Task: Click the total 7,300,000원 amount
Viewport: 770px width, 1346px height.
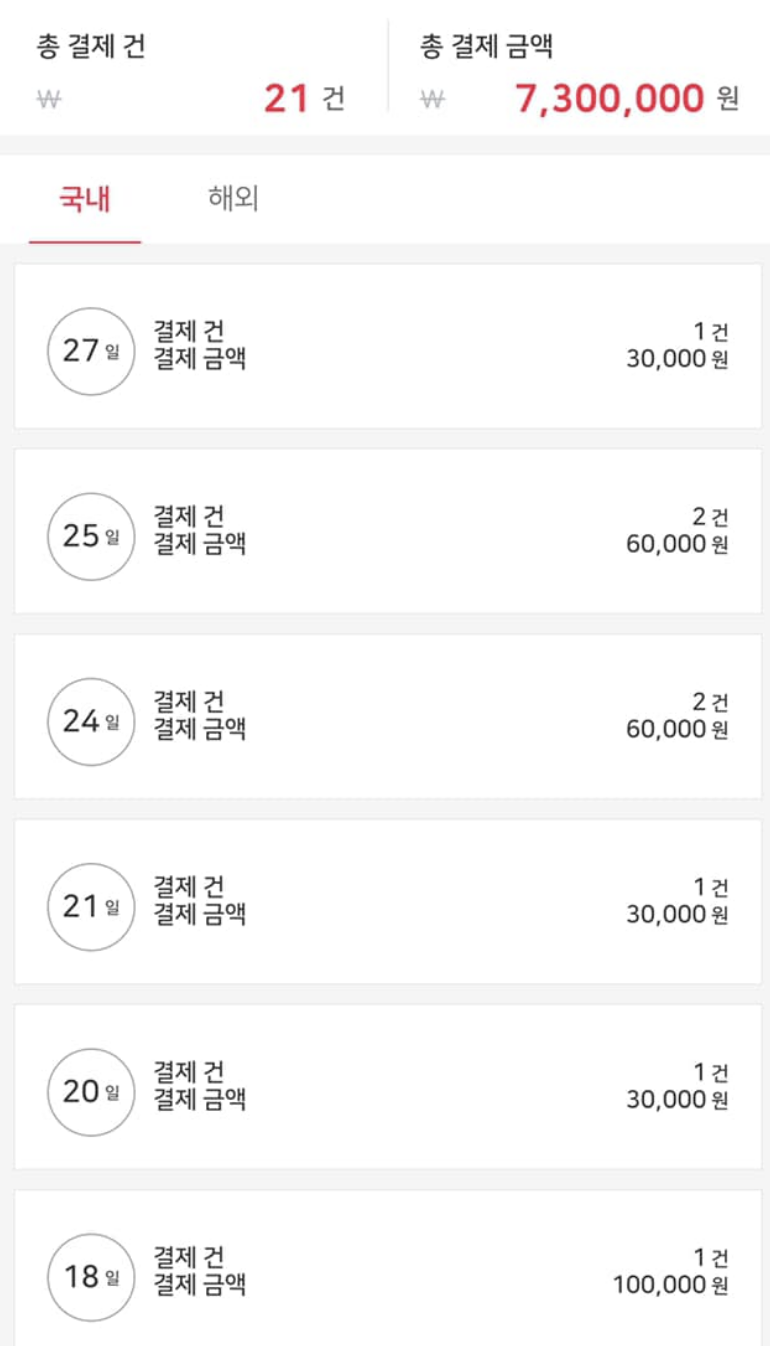Action: (626, 99)
